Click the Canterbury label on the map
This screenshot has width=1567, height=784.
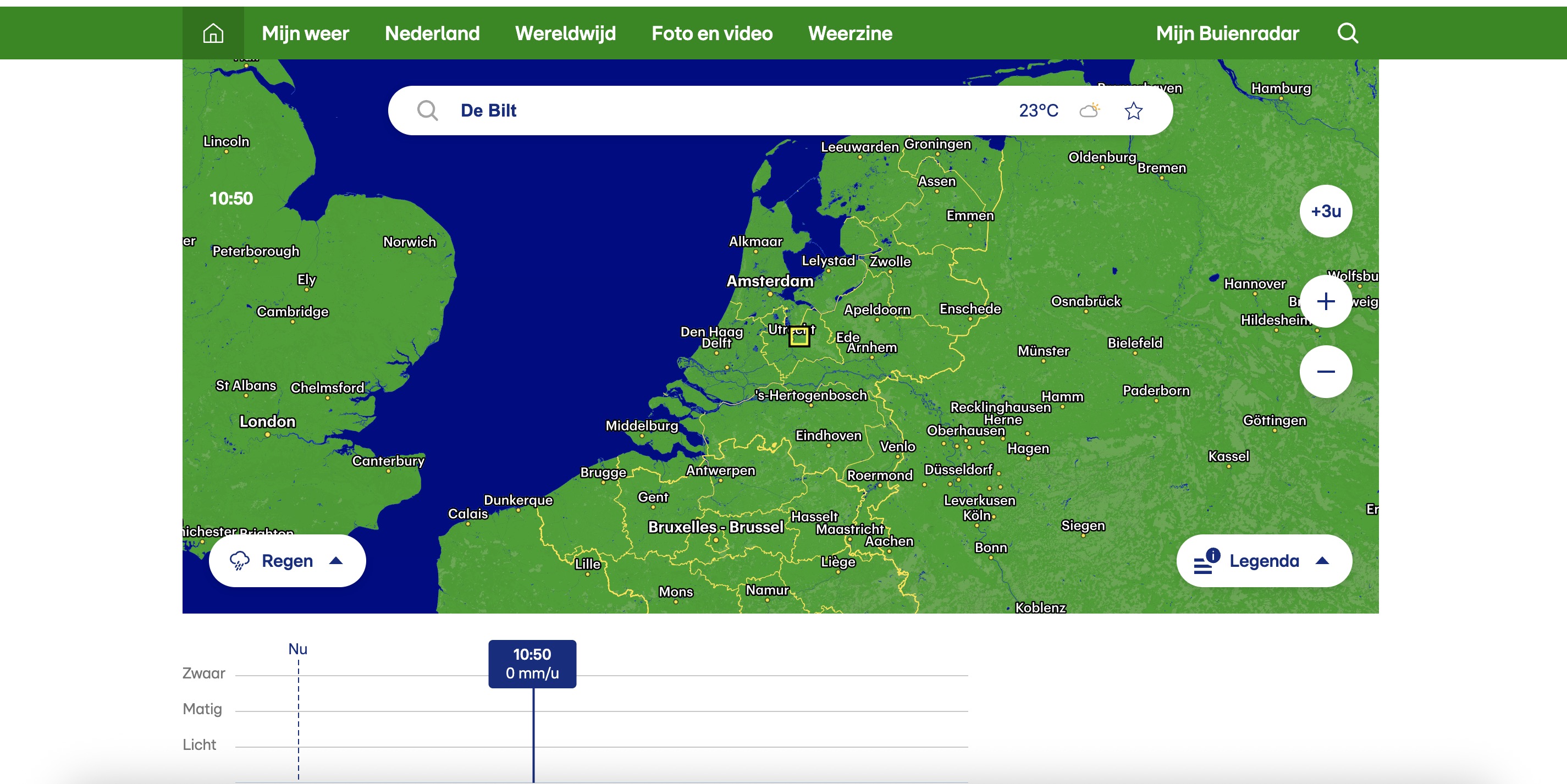[x=388, y=461]
